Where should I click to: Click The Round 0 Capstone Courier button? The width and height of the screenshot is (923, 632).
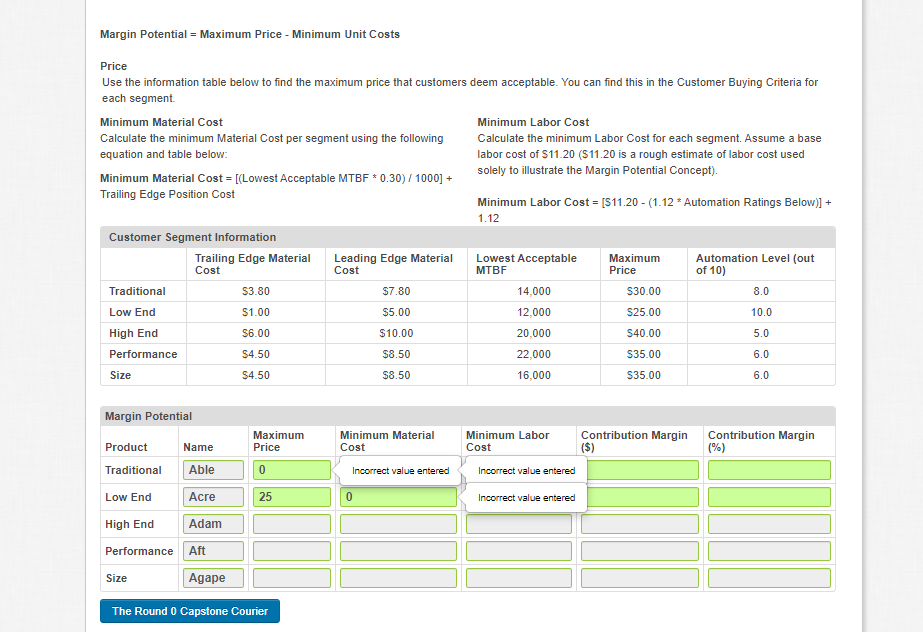click(x=189, y=611)
